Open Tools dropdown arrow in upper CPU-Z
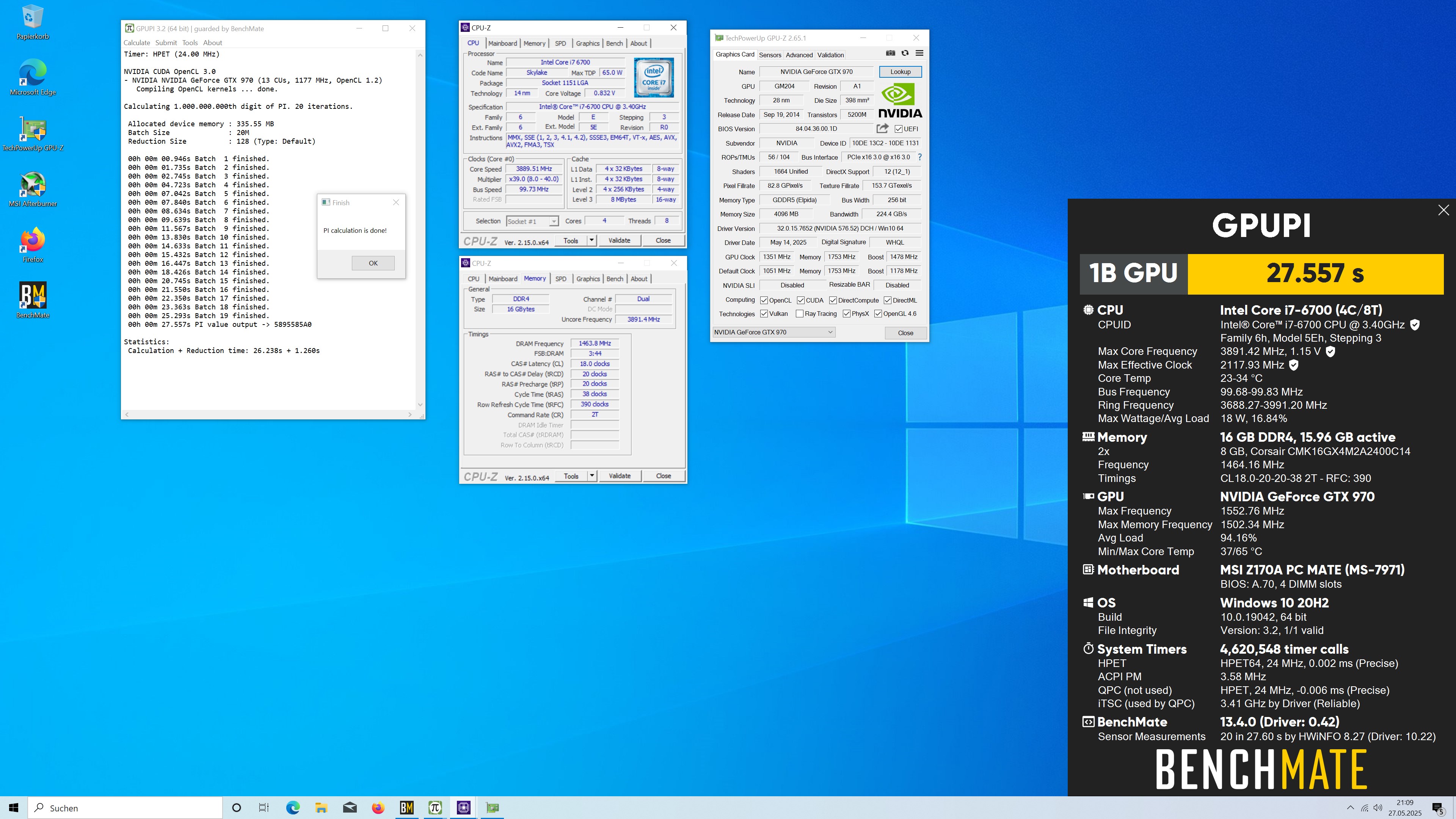 (x=591, y=240)
